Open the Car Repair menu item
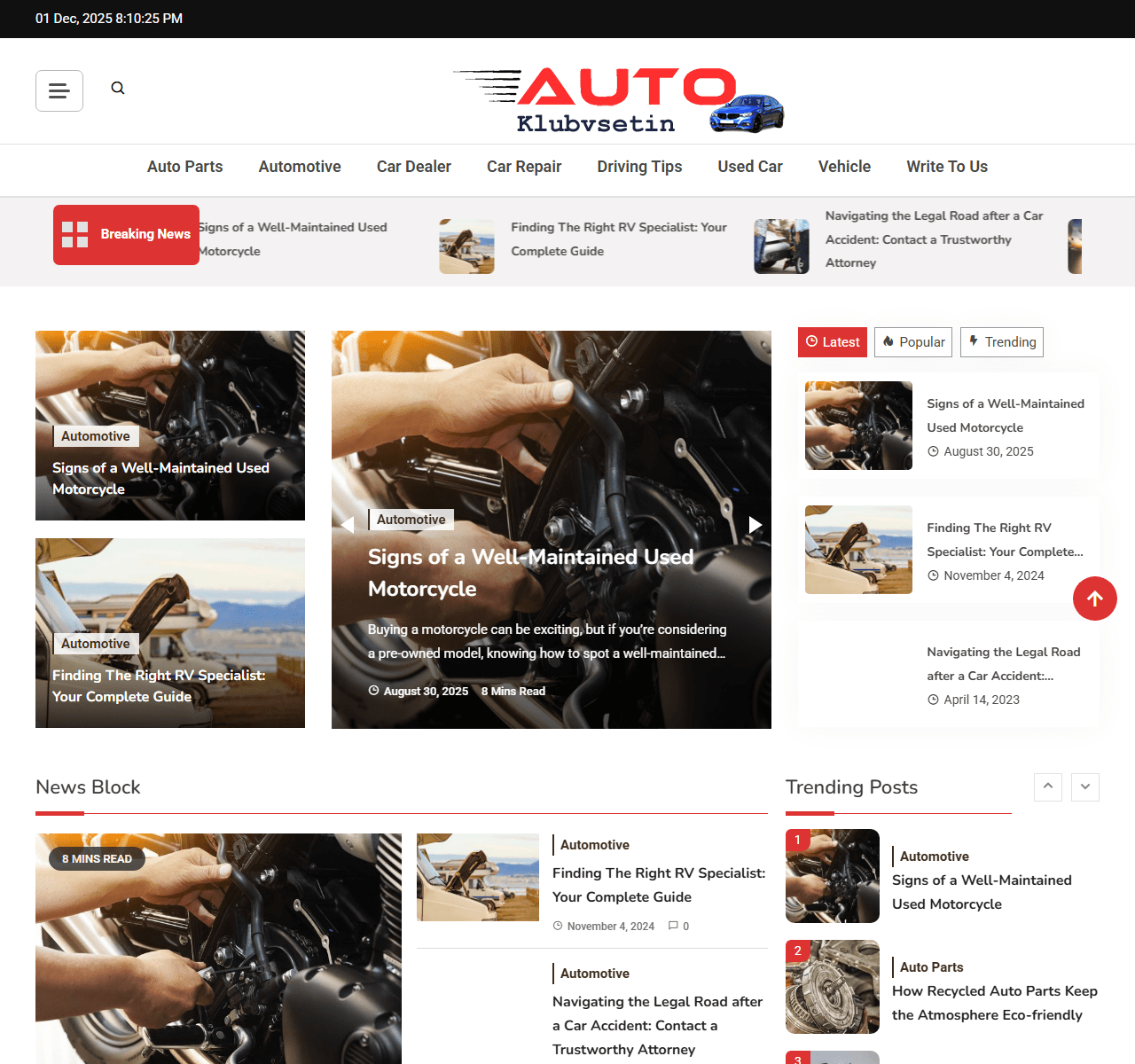This screenshot has height=1064, width=1135. 523,167
